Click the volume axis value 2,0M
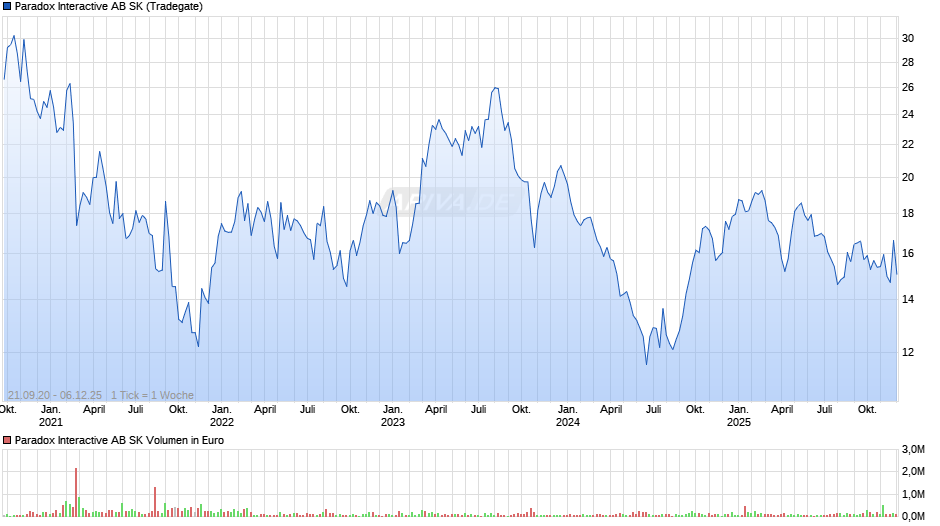 coord(913,471)
